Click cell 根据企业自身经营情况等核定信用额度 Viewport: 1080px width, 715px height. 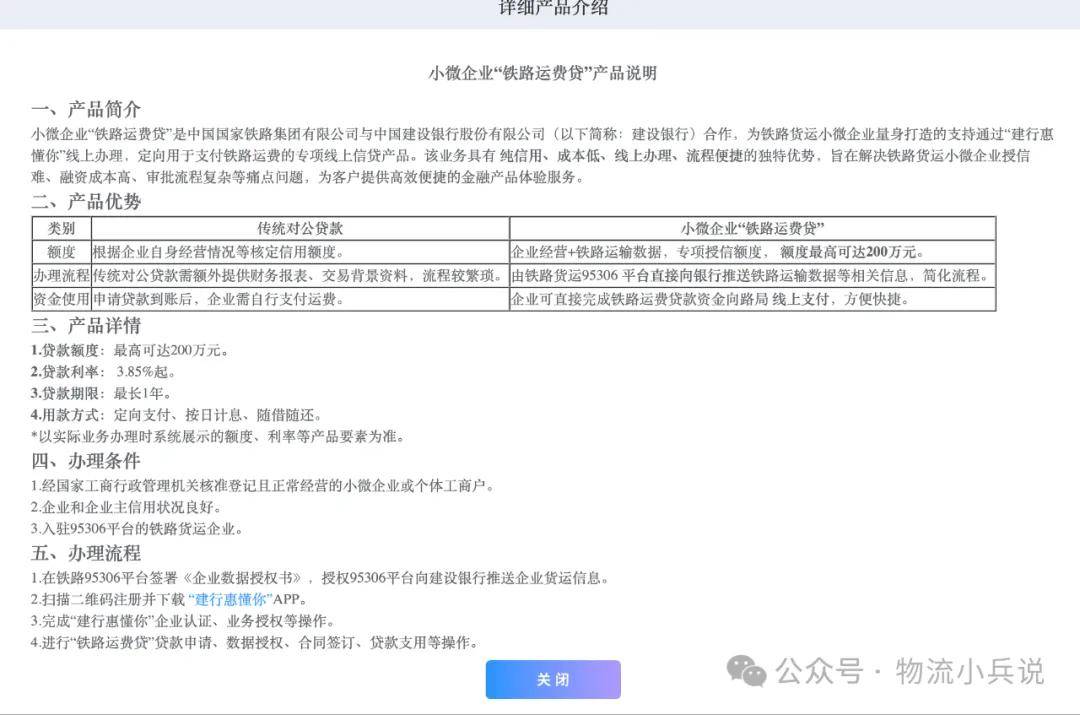coord(300,251)
